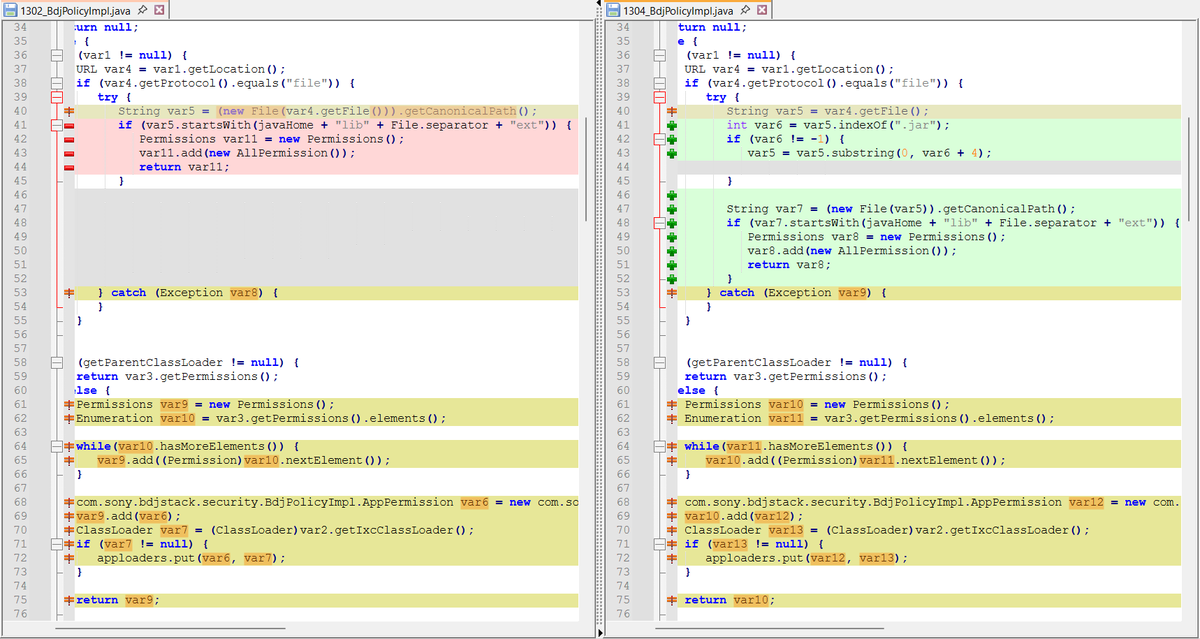
Task: Click changed-line marker at line 40, left pane
Action: pyautogui.click(x=70, y=111)
